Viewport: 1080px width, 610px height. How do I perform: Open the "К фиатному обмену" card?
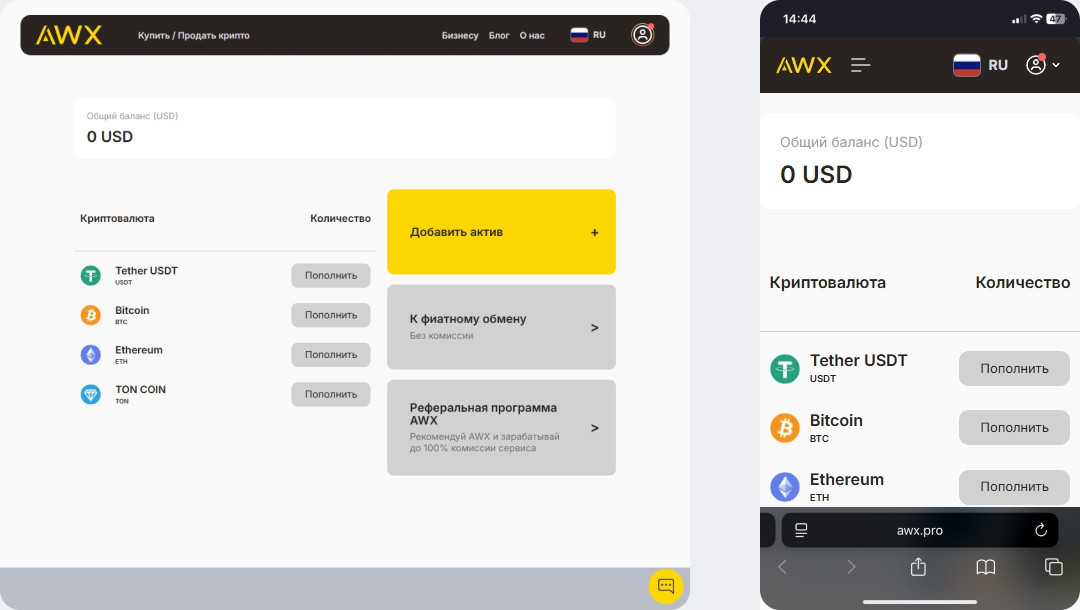point(501,327)
